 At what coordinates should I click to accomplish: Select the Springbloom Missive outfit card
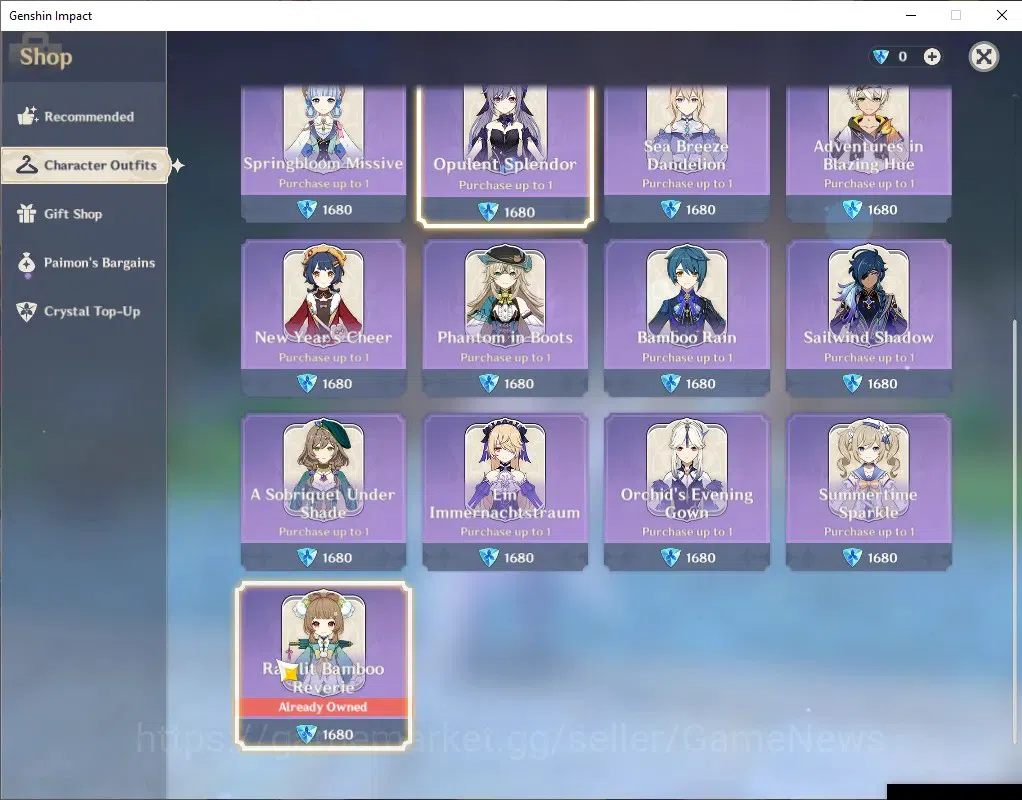coord(323,154)
